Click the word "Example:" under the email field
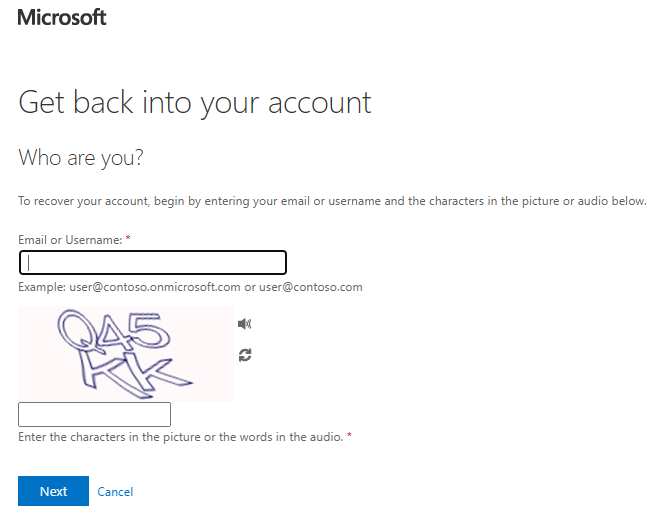Viewport: 664px width, 522px height. pos(41,287)
